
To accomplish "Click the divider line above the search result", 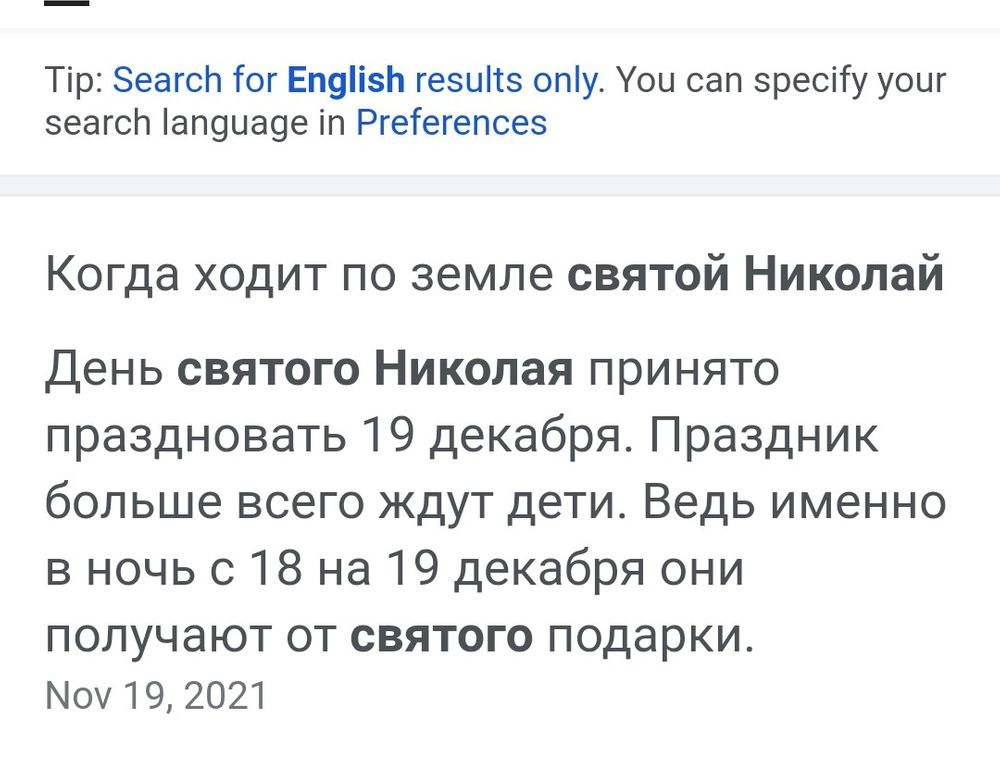I will pos(500,185).
